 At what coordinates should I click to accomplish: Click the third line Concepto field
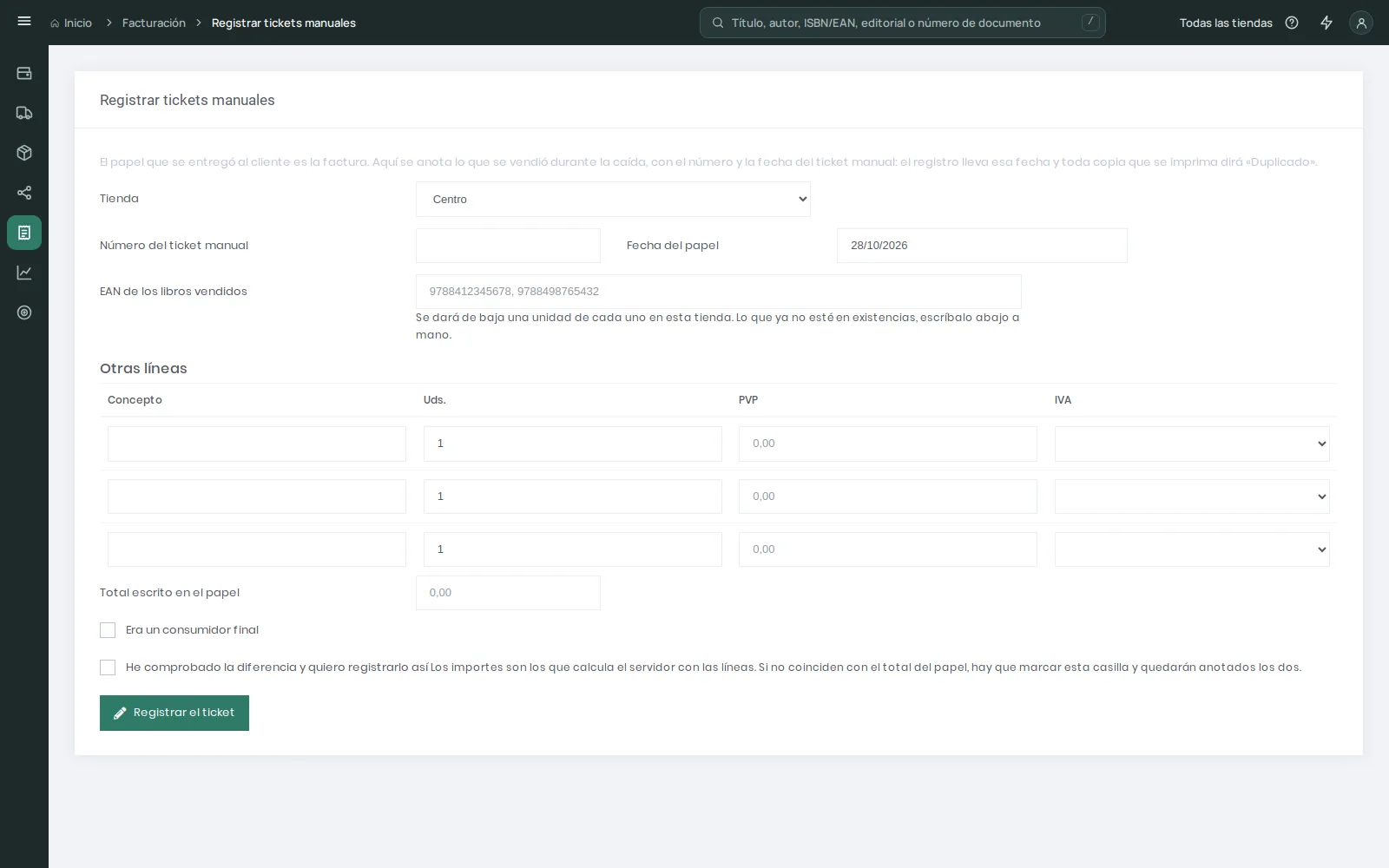tap(257, 549)
